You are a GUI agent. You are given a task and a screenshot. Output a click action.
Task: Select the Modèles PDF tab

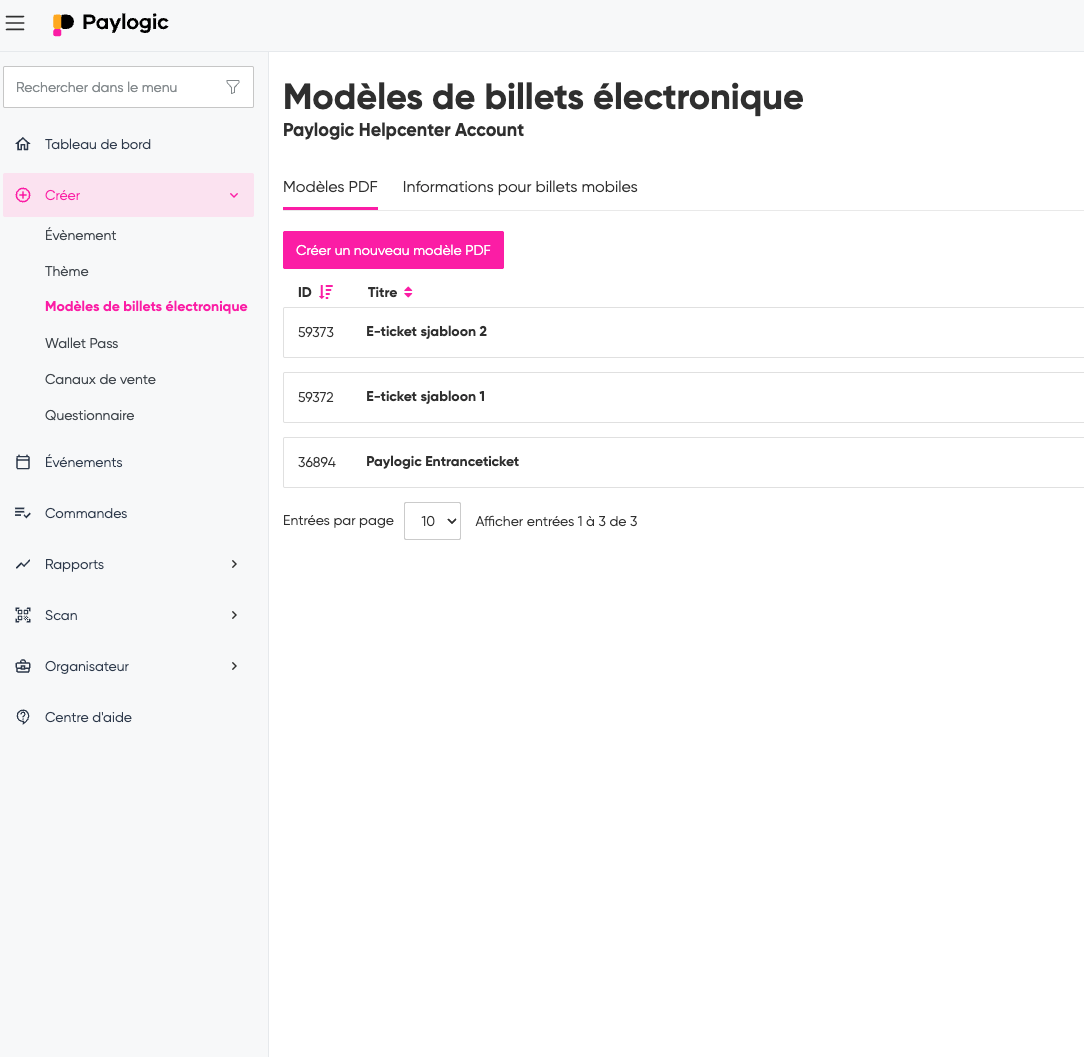coord(330,187)
